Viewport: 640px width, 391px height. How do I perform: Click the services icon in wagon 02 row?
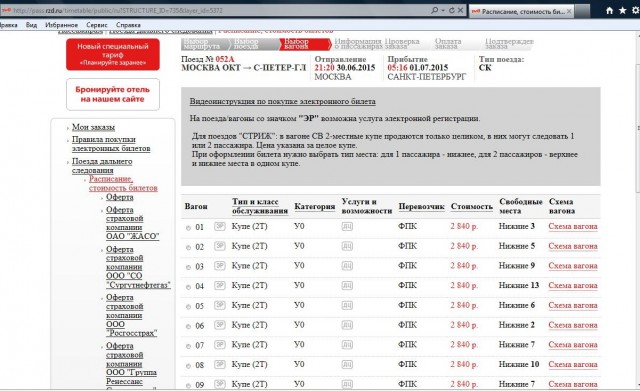click(x=347, y=246)
